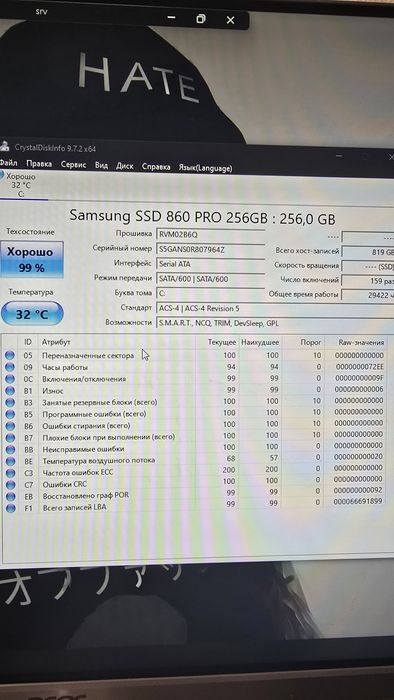Viewport: 394px width, 700px height.
Task: Click the Стандарт field ACS-4 Revision 5
Action: (274, 308)
